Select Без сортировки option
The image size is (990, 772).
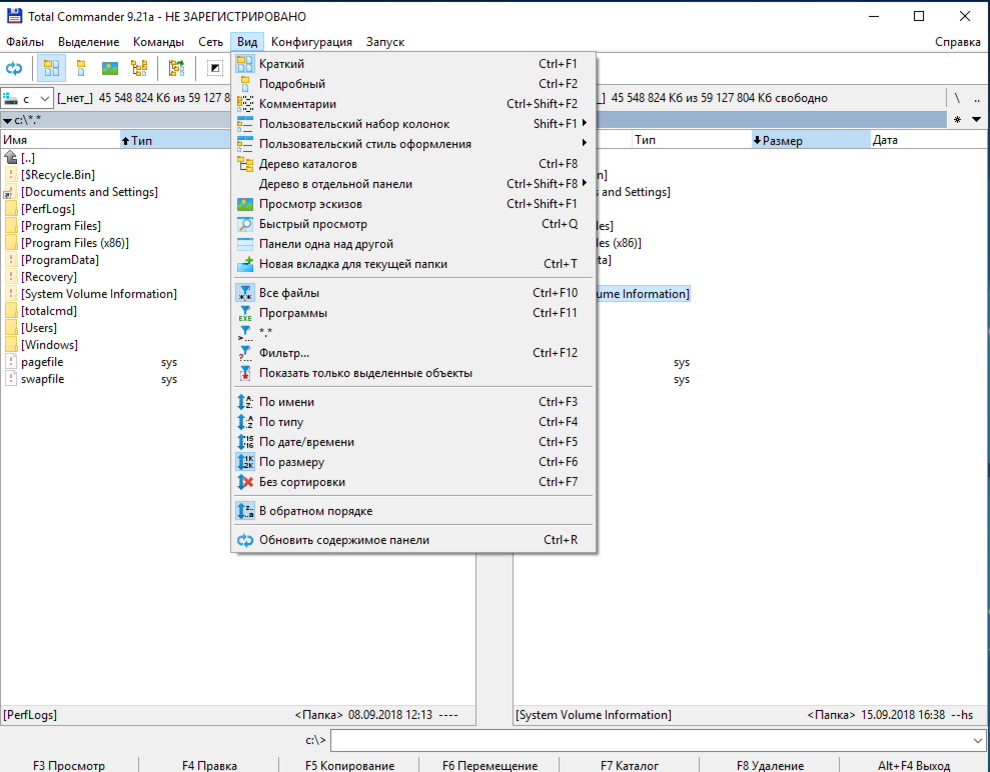(x=414, y=482)
